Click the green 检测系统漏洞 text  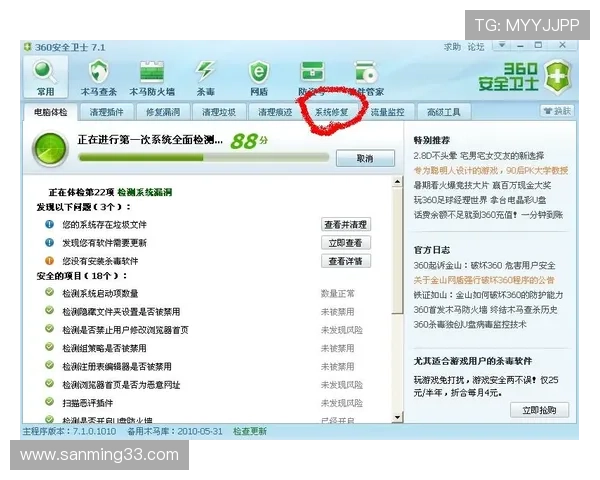coord(145,192)
